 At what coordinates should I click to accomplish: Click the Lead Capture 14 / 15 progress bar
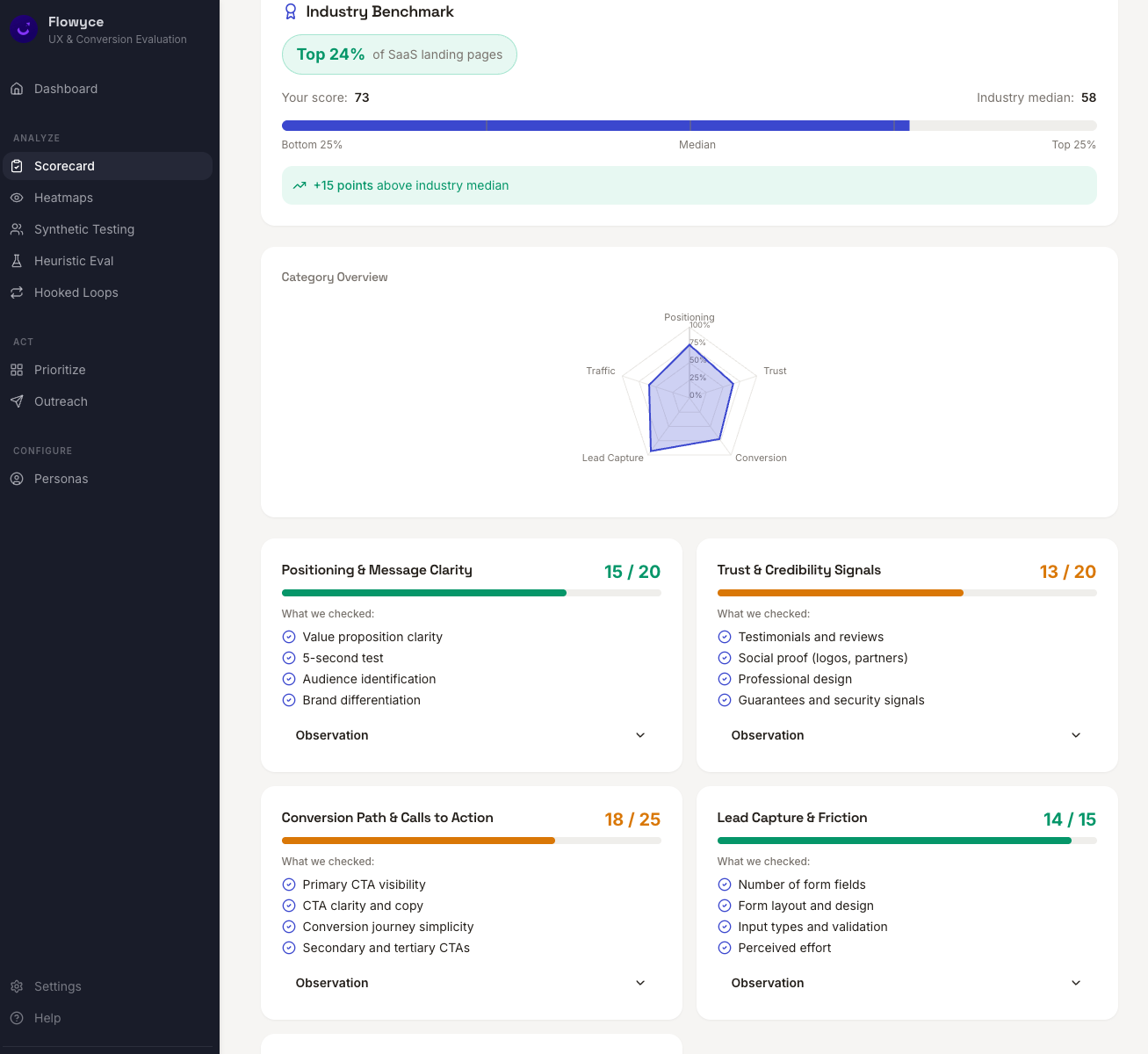907,841
